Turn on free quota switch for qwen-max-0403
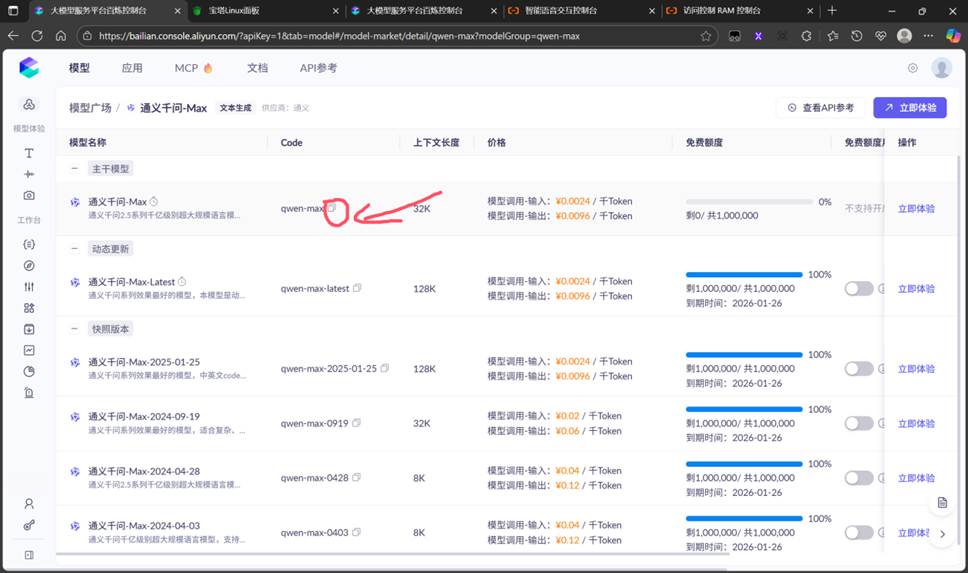This screenshot has width=968, height=573. click(x=858, y=532)
